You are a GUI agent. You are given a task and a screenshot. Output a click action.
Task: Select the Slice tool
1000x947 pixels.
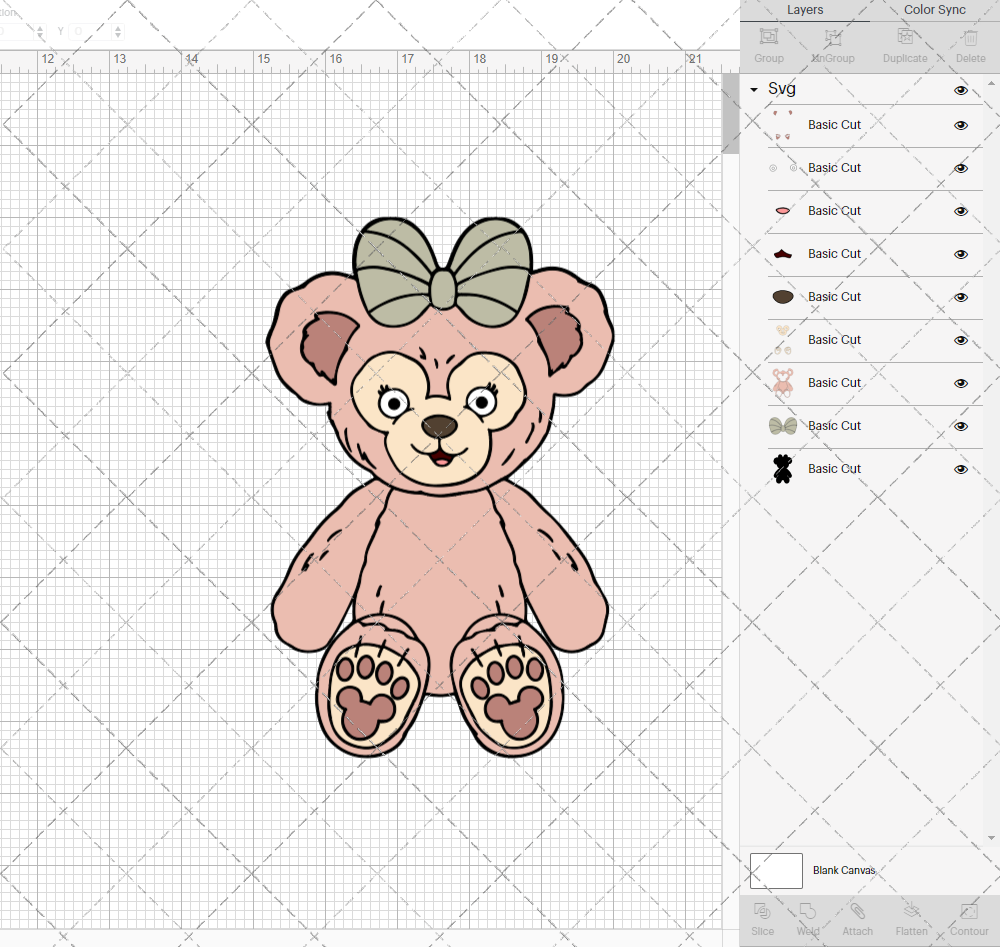tap(762, 911)
